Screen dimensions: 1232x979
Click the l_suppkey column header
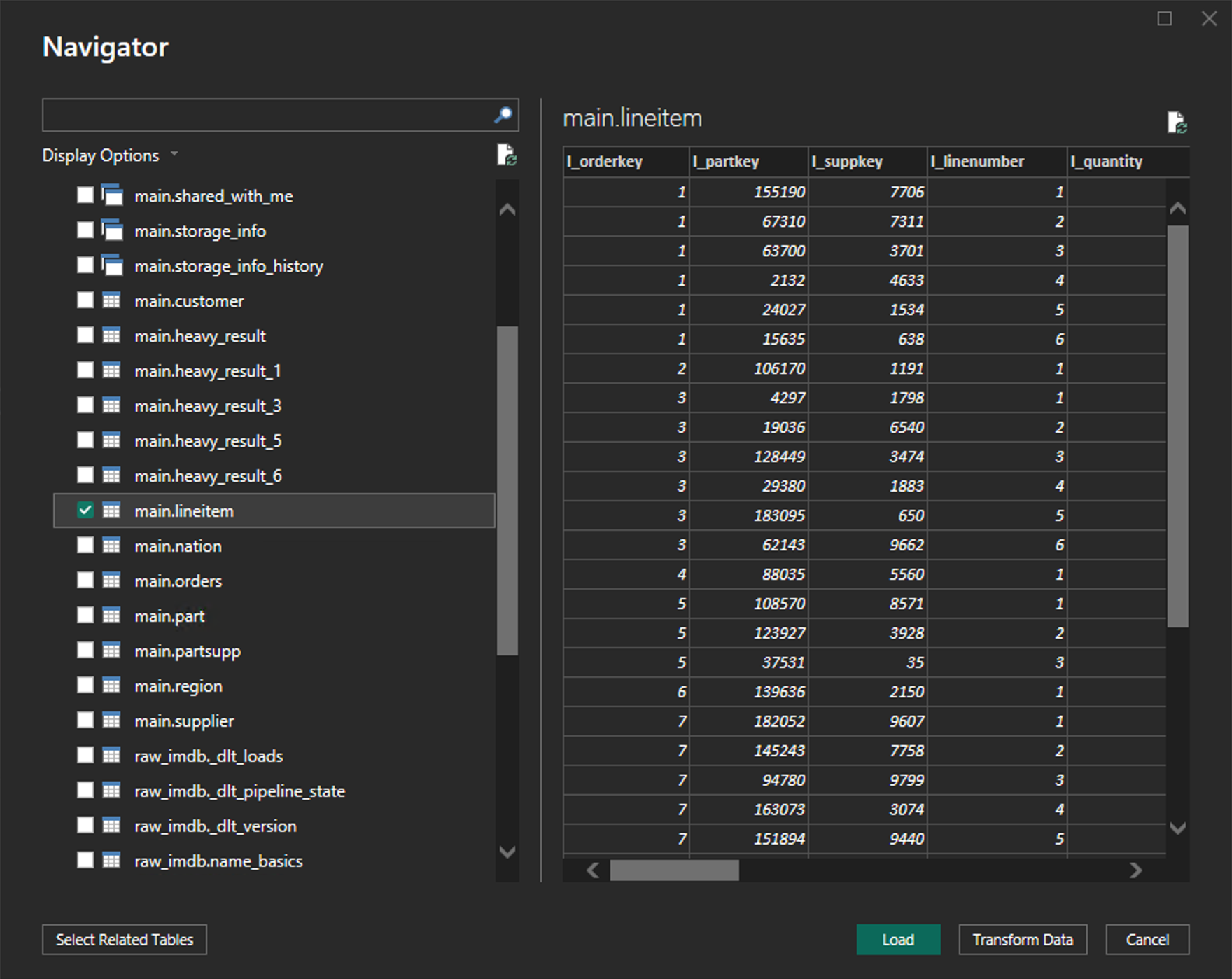868,162
